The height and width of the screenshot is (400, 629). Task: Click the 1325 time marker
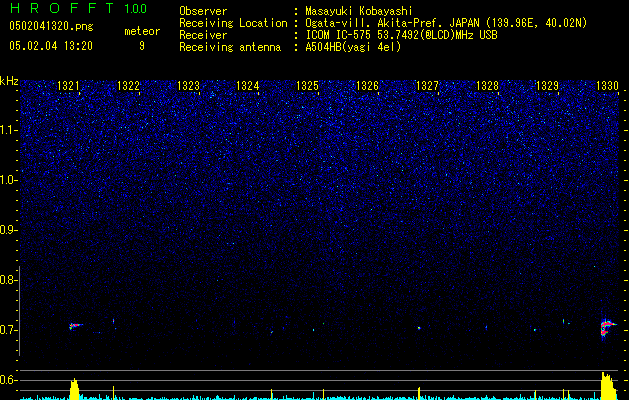(x=308, y=85)
